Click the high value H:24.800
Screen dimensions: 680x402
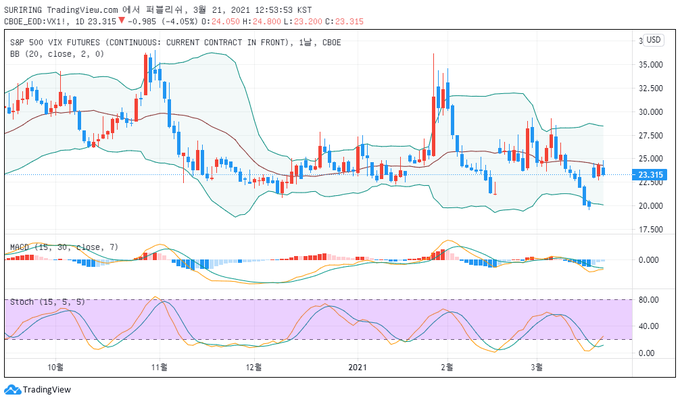[x=262, y=21]
